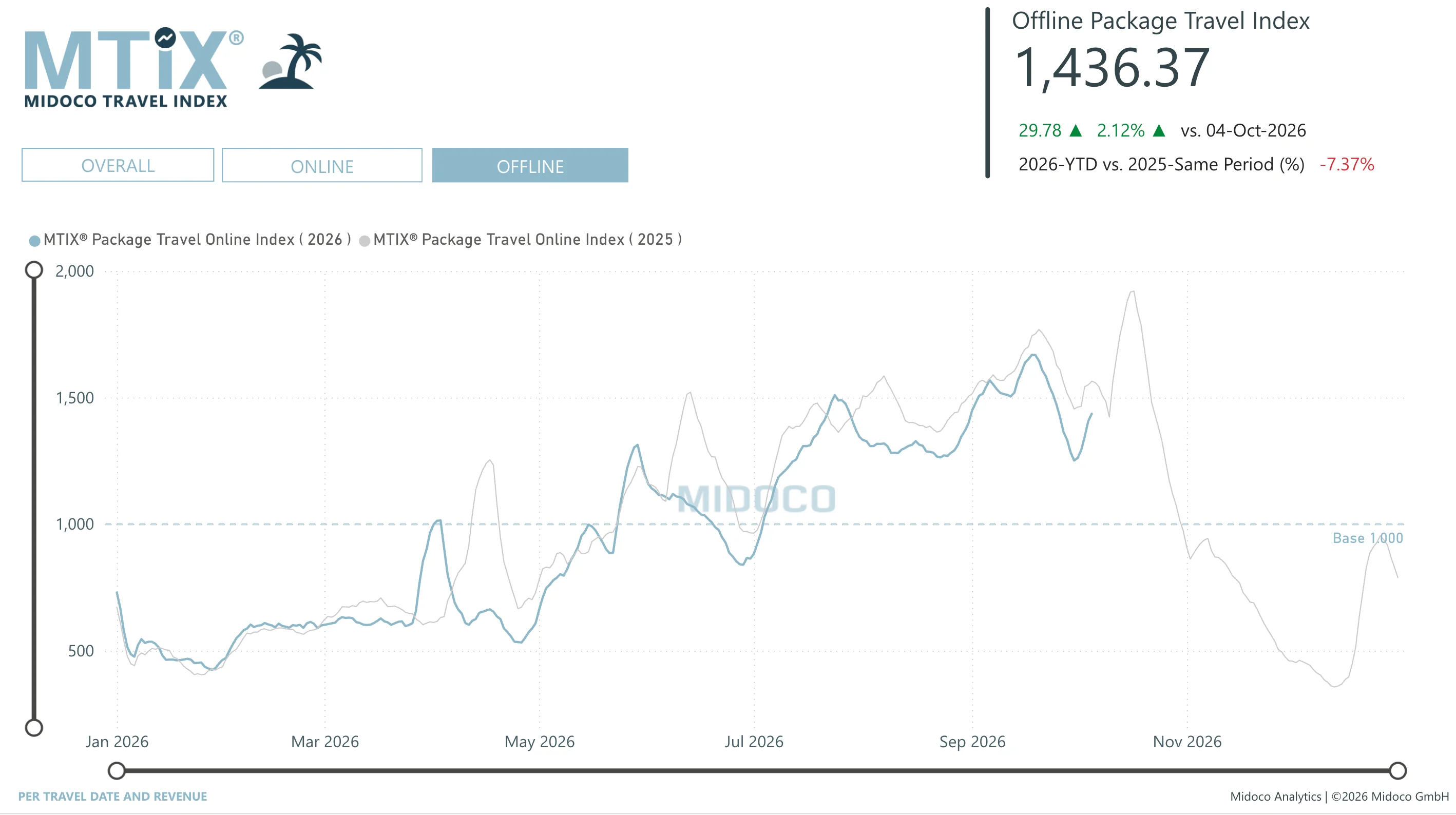The width and height of the screenshot is (1456, 815).
Task: Click the 'vs. 04-Oct-2026' comparison text
Action: 1243,130
